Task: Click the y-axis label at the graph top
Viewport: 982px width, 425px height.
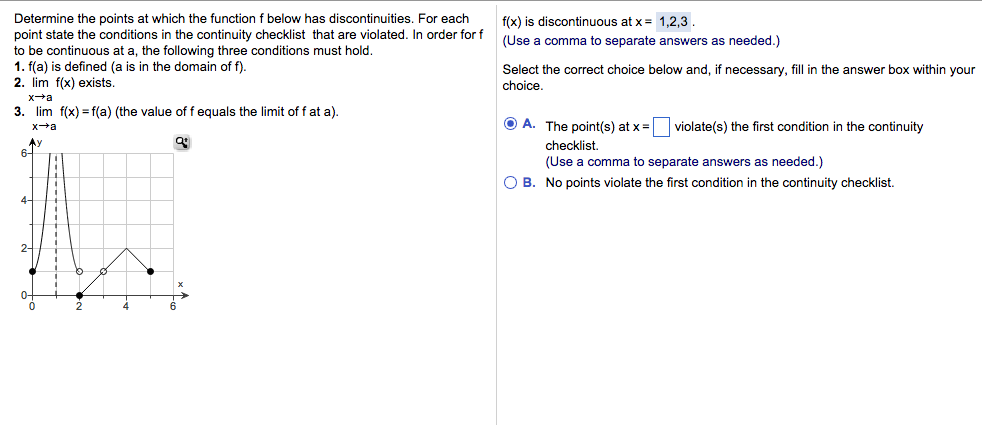Action: [x=39, y=143]
